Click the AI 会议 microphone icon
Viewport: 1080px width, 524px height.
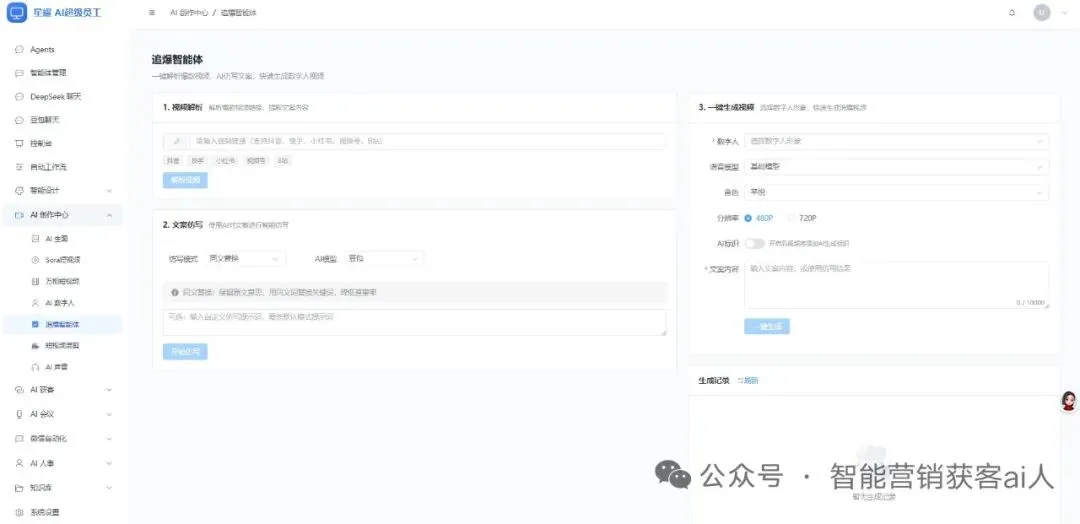point(19,414)
